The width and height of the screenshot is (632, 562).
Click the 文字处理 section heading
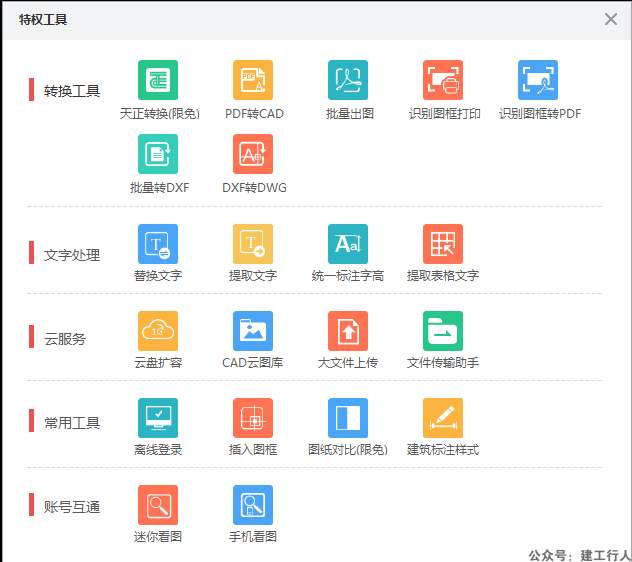tap(72, 255)
